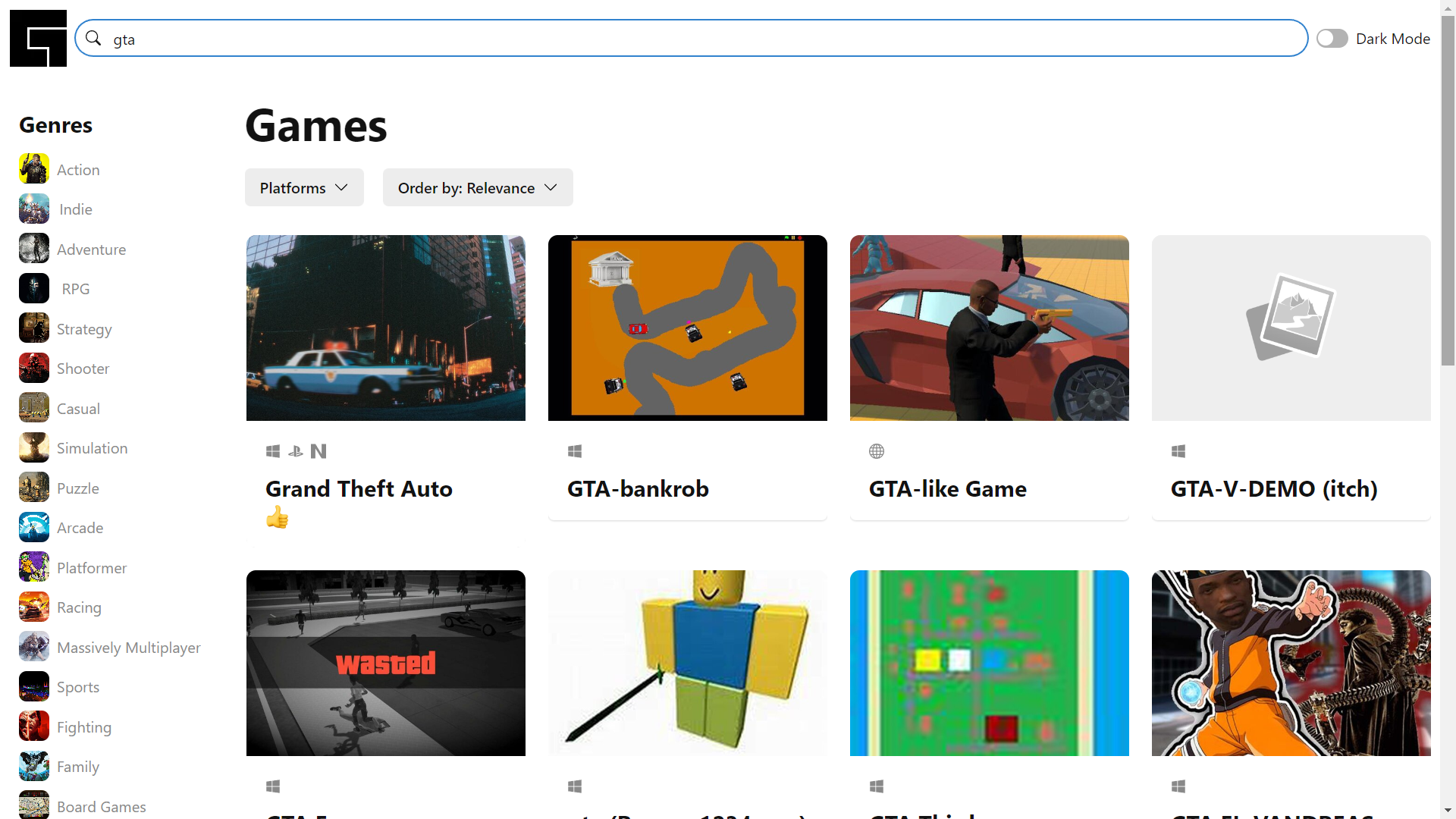Open the Platforms dropdown
The image size is (1456, 819).
pyautogui.click(x=303, y=187)
